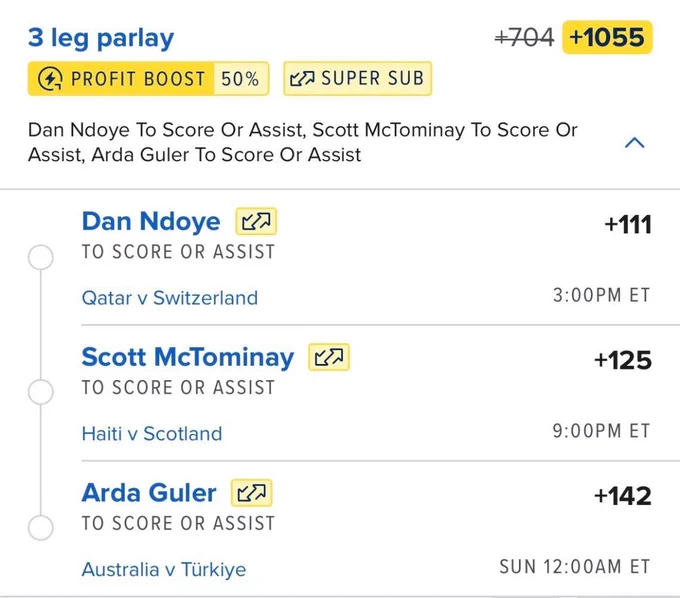
Task: Click the 3 leg parlay heading
Action: coord(101,39)
